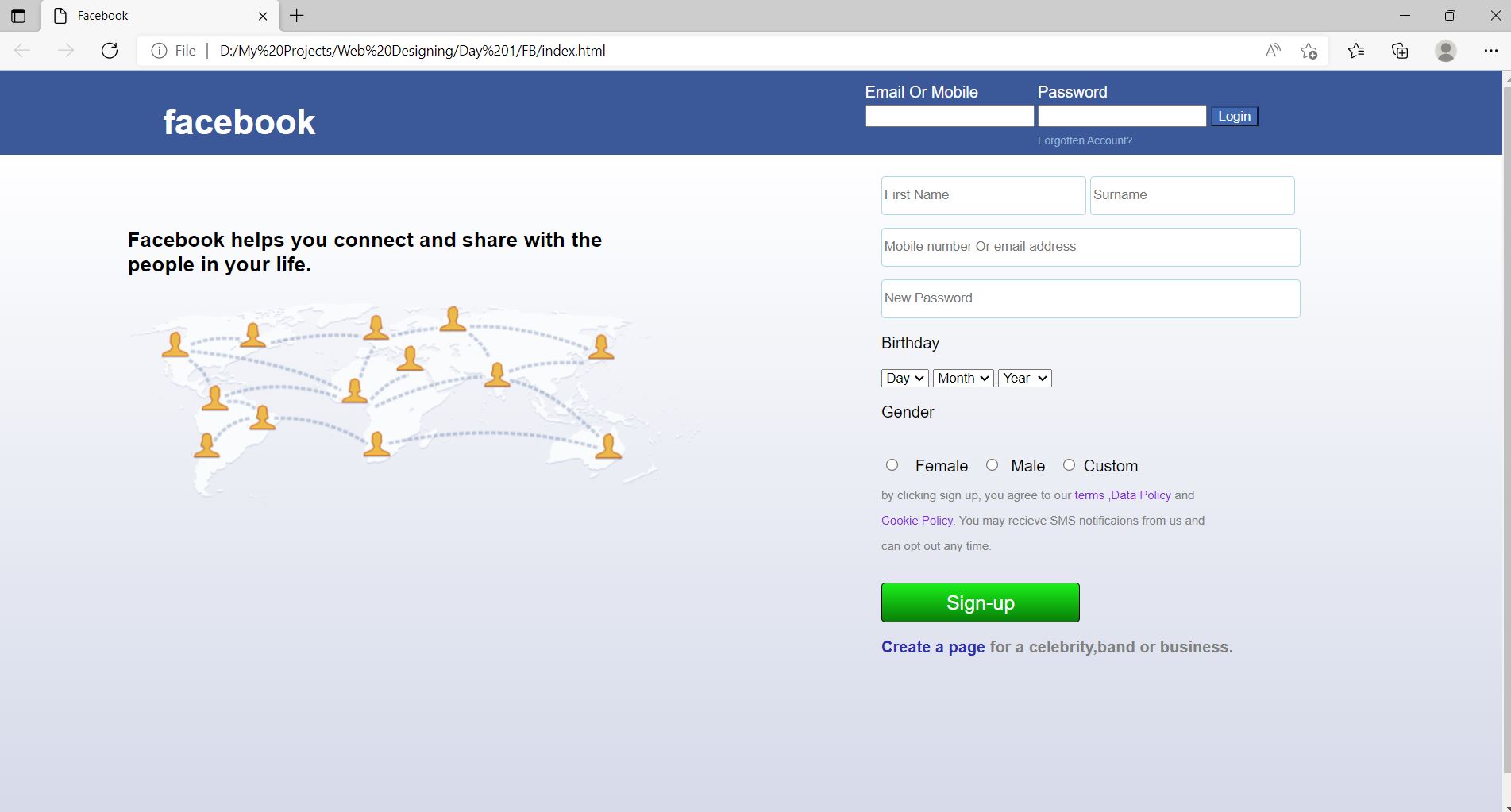The image size is (1511, 812).
Task: Click the browser Back arrow
Action: [x=22, y=51]
